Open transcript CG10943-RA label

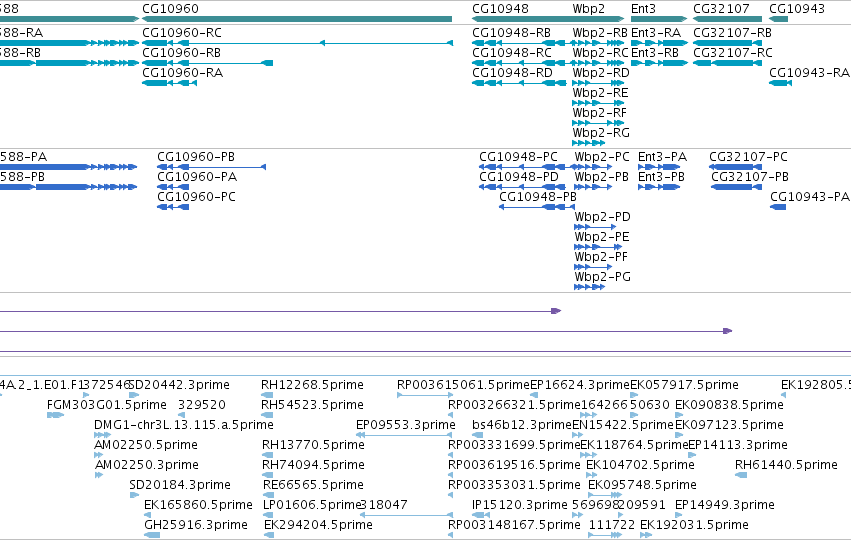click(809, 73)
